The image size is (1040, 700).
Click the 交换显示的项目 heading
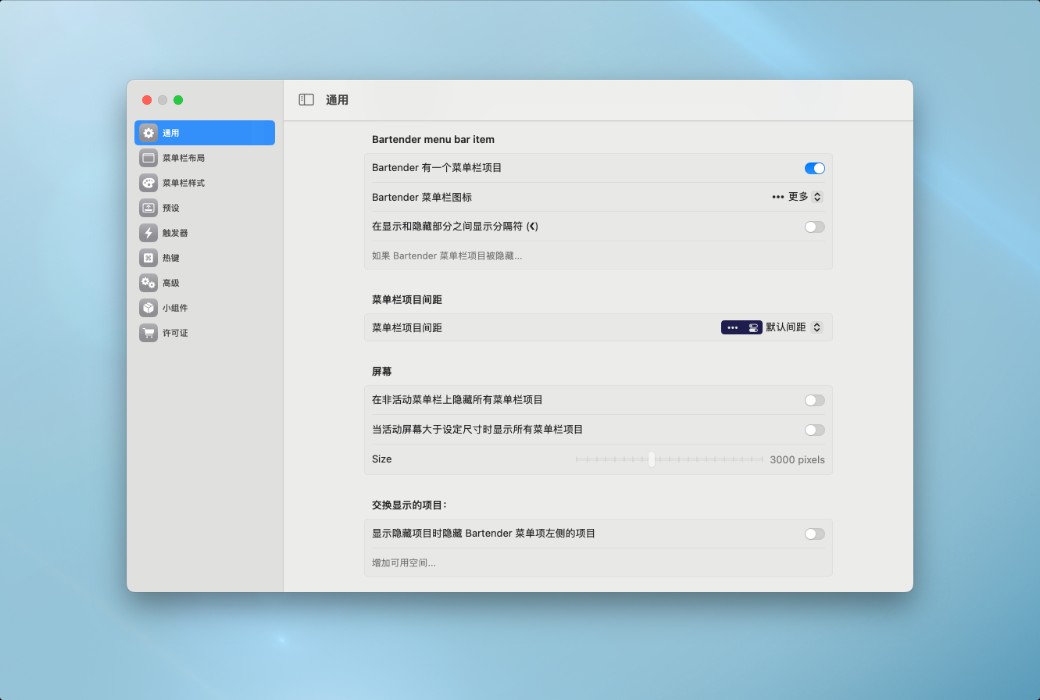point(409,505)
